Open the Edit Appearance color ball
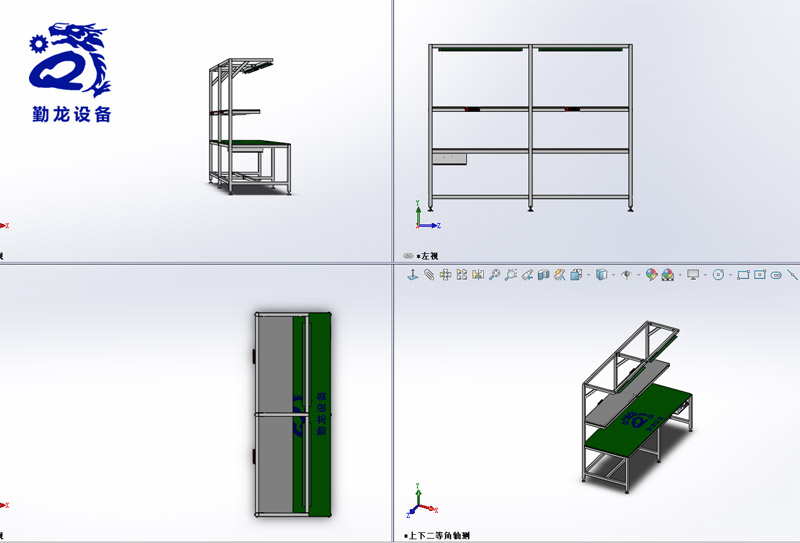 (651, 274)
